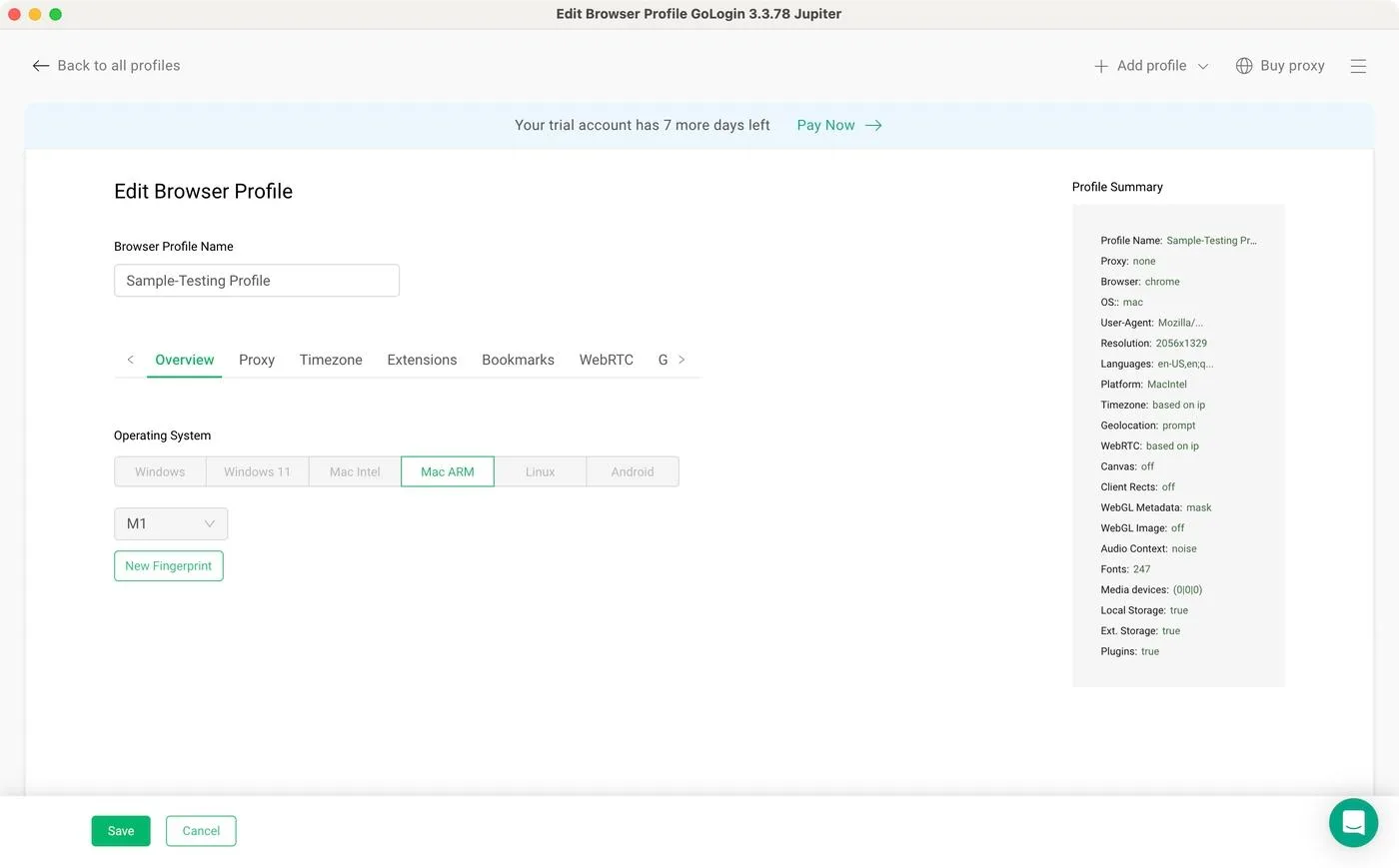Switch to the Overview tab

point(184,360)
